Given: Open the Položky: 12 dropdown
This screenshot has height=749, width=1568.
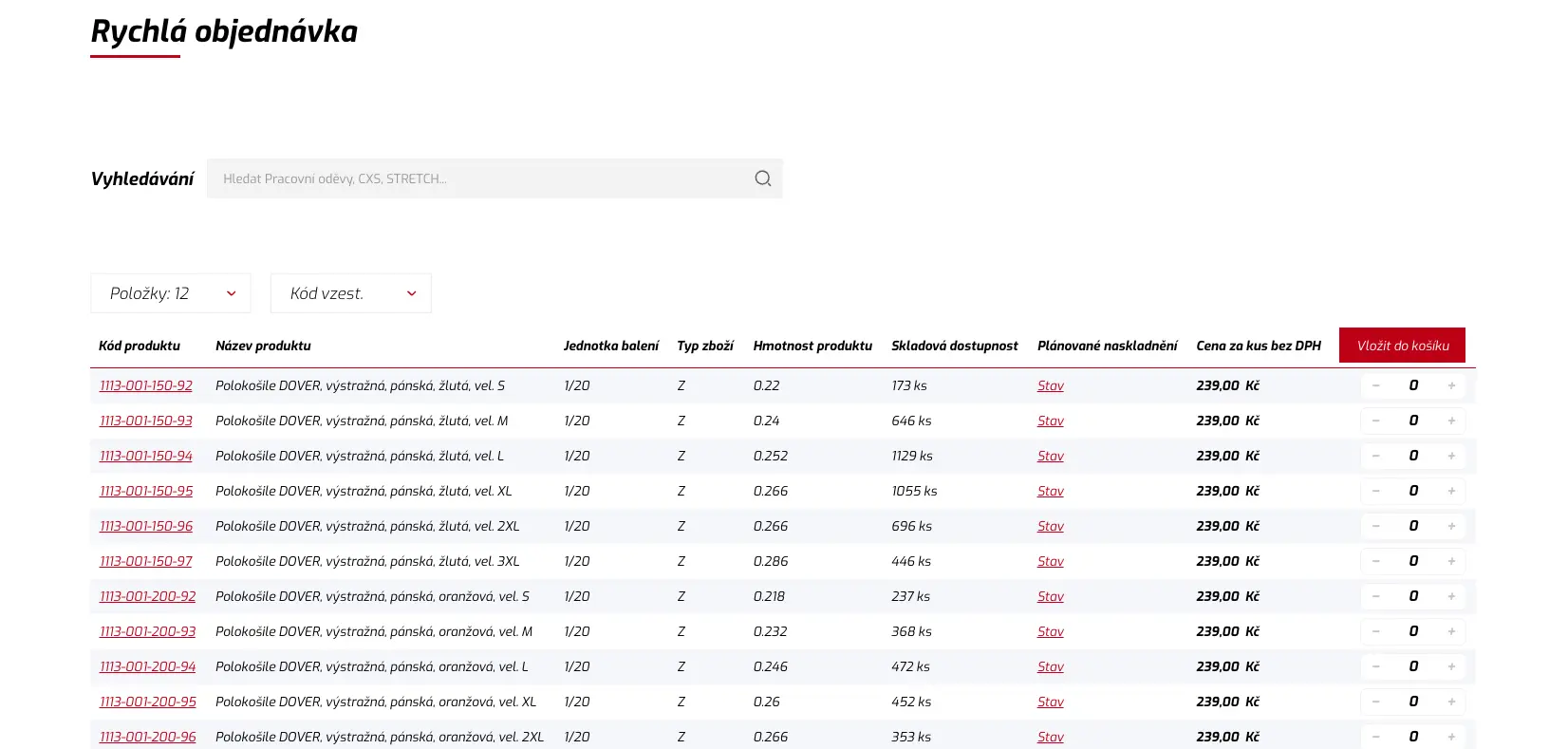Looking at the screenshot, I should click(x=171, y=293).
